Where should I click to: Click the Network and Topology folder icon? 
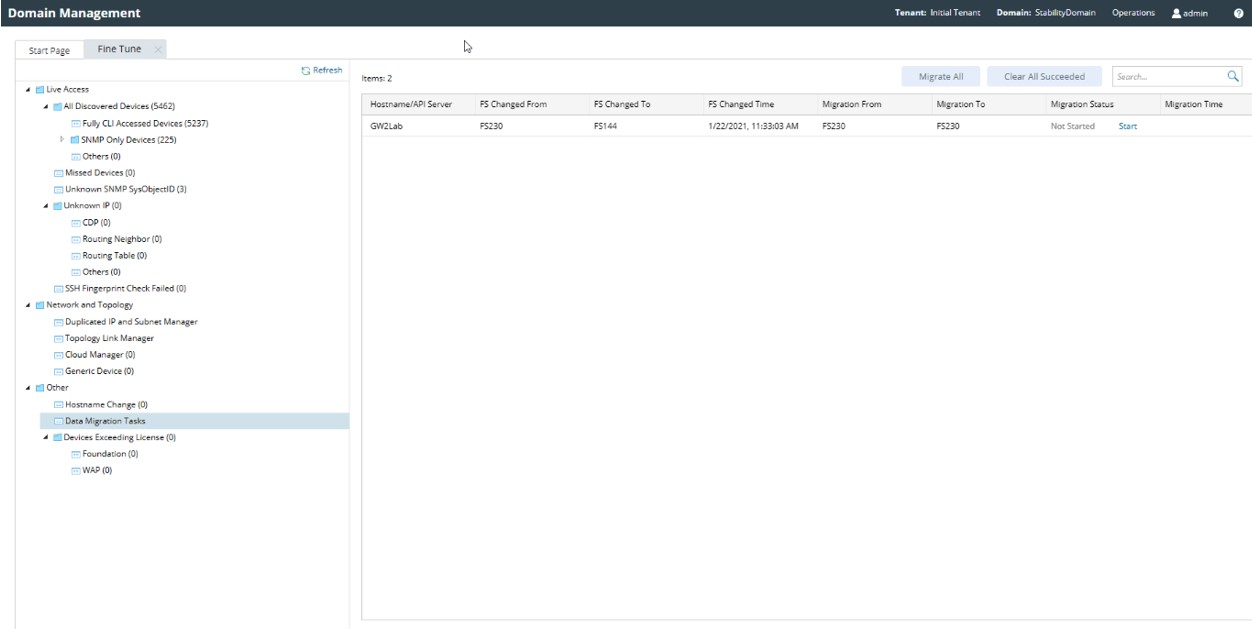tap(40, 305)
